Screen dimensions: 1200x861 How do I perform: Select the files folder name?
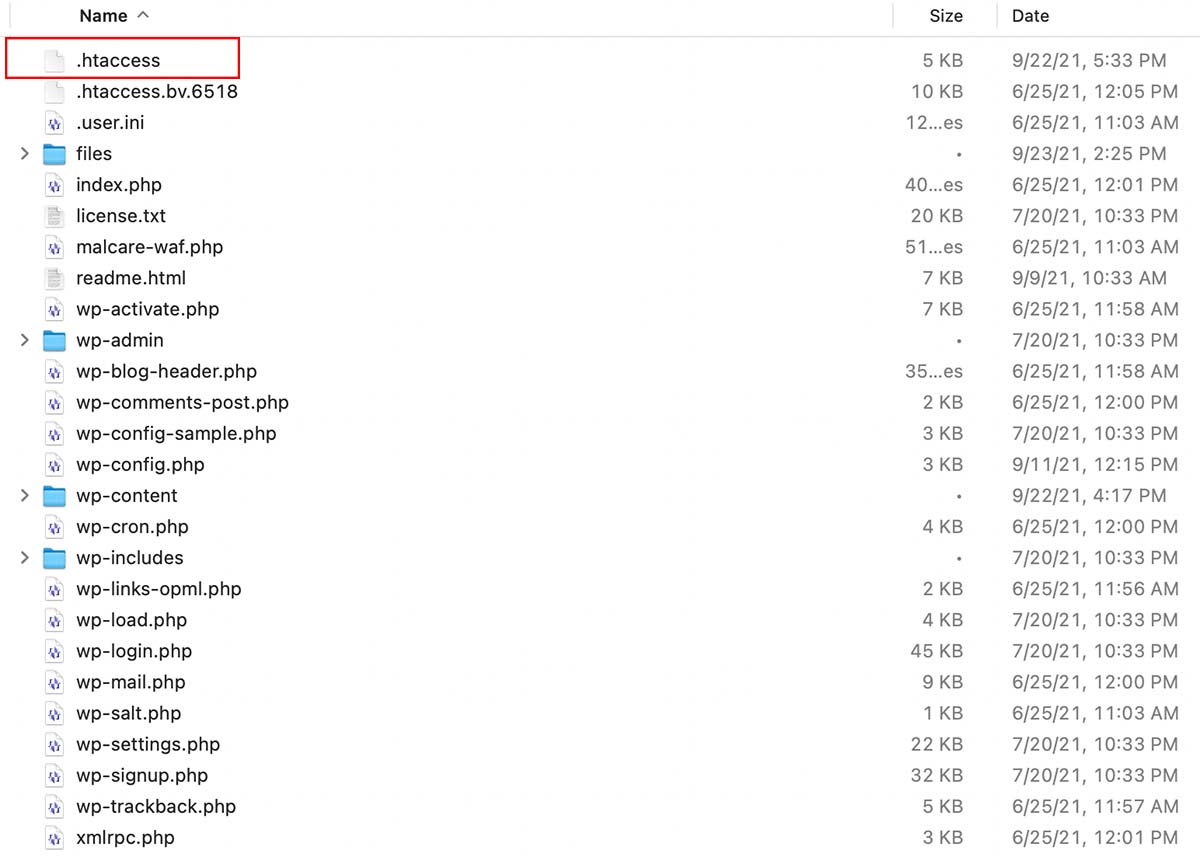[94, 153]
